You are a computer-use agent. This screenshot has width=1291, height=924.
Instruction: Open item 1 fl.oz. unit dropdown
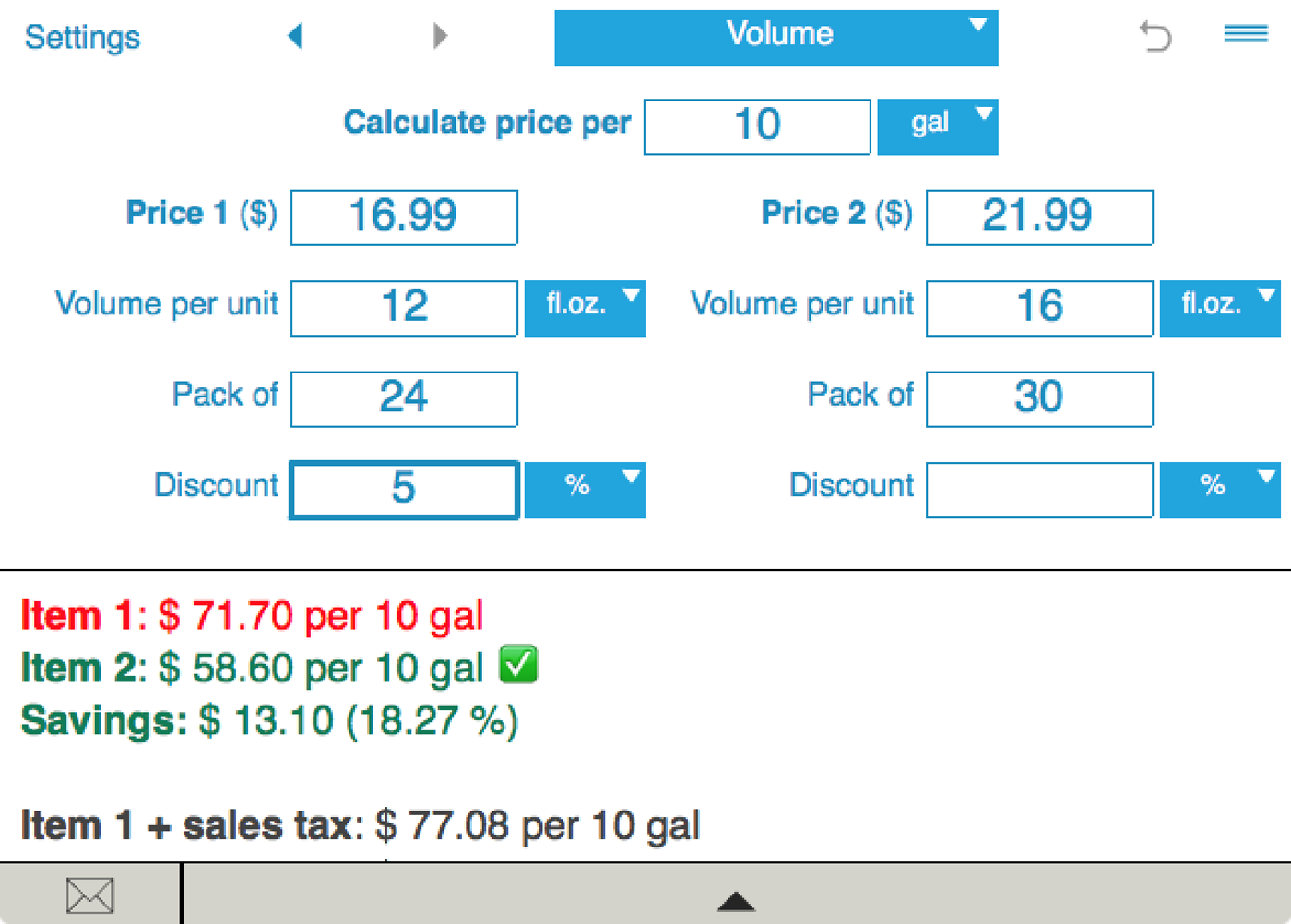click(584, 308)
